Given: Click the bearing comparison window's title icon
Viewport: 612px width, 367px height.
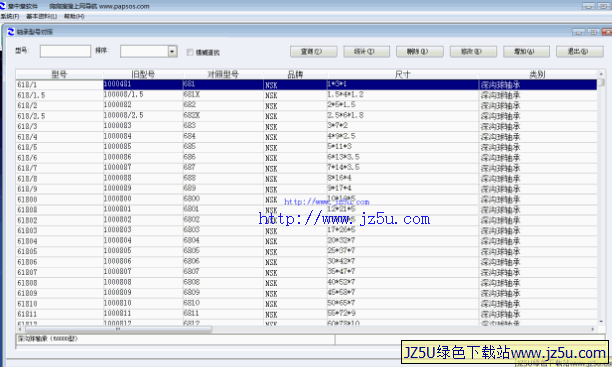Looking at the screenshot, I should point(11,32).
